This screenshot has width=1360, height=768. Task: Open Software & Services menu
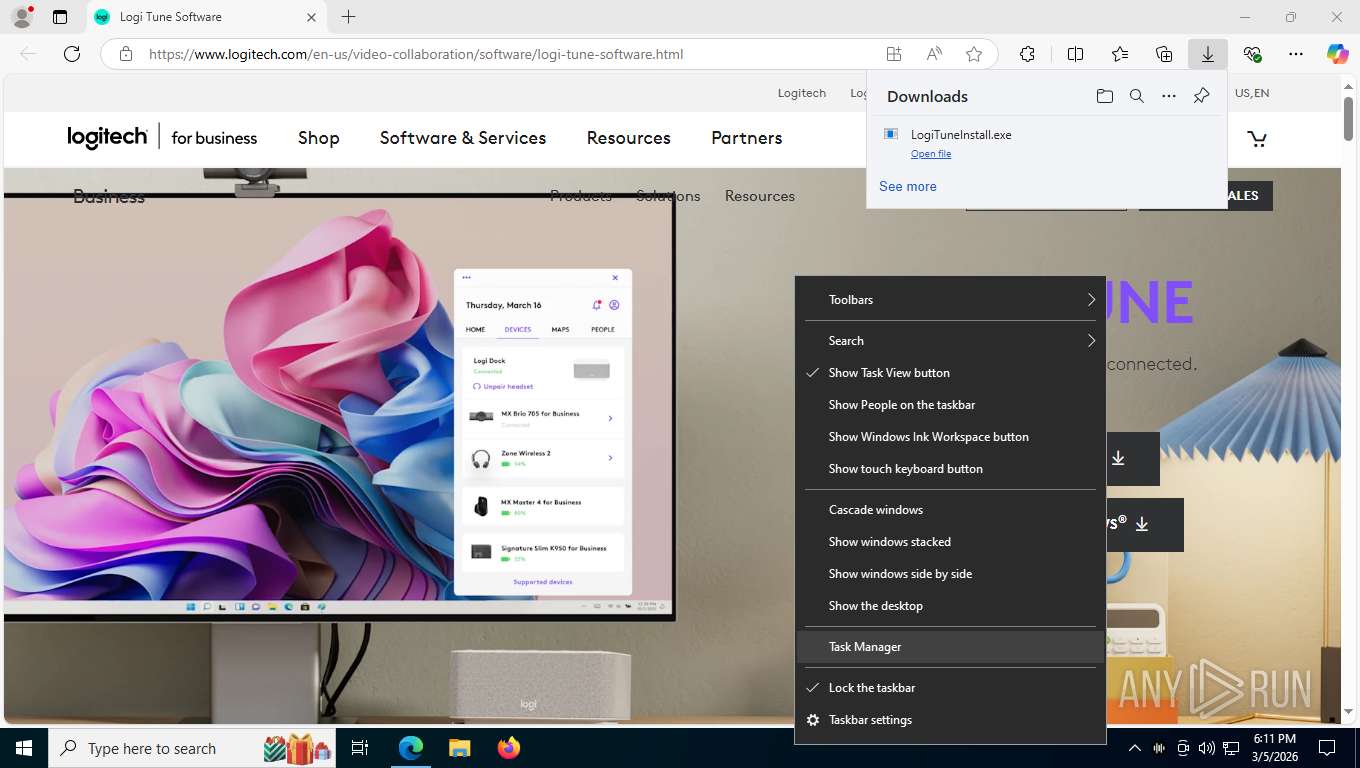point(463,138)
